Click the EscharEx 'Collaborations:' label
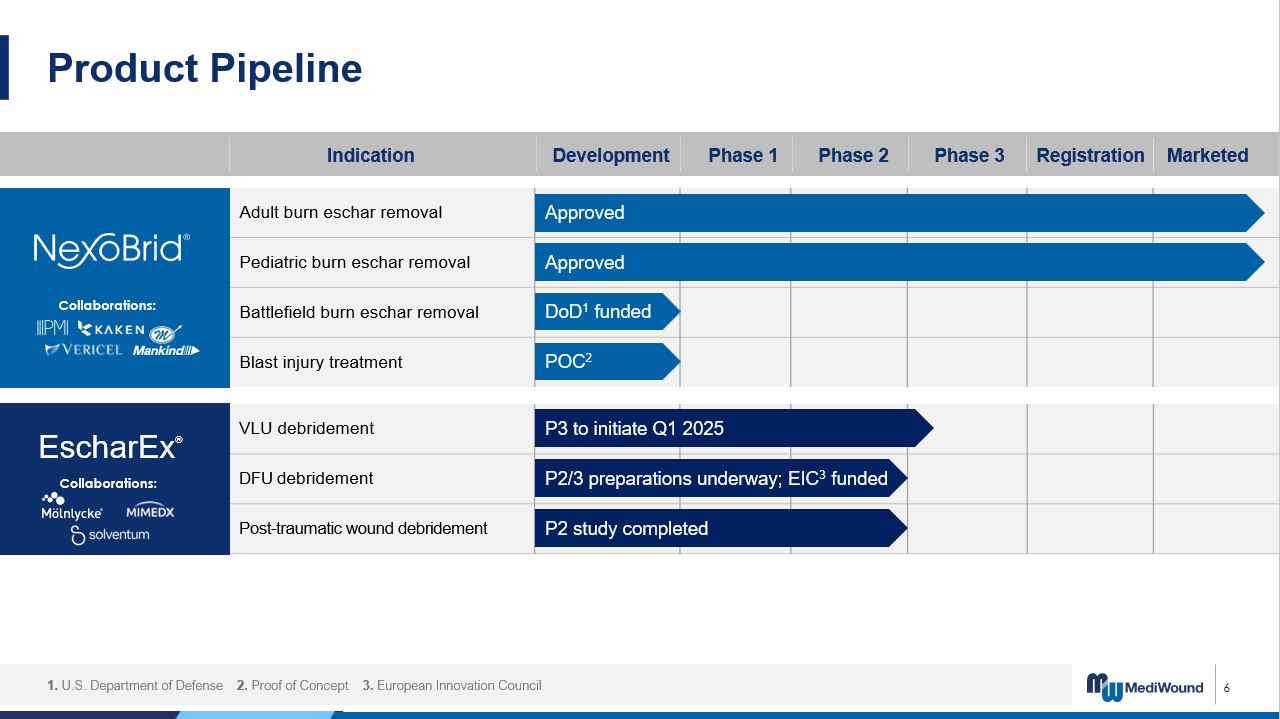Screen dimensions: 1280x719 [x=108, y=484]
